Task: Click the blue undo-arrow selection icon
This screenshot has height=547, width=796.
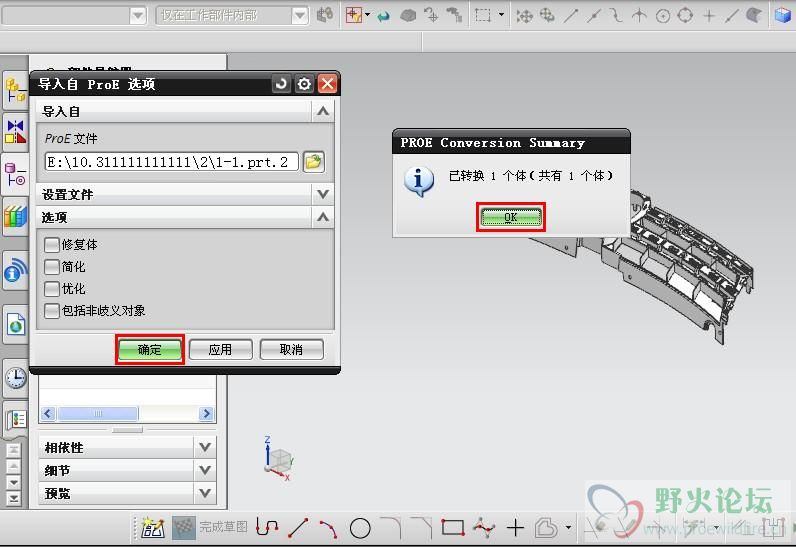Action: pyautogui.click(x=384, y=16)
